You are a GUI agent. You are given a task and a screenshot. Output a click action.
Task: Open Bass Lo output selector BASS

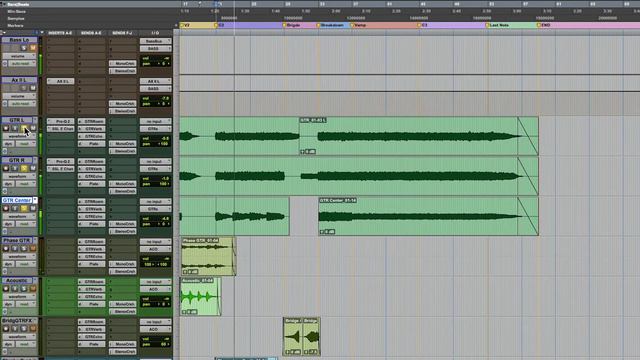coord(156,49)
